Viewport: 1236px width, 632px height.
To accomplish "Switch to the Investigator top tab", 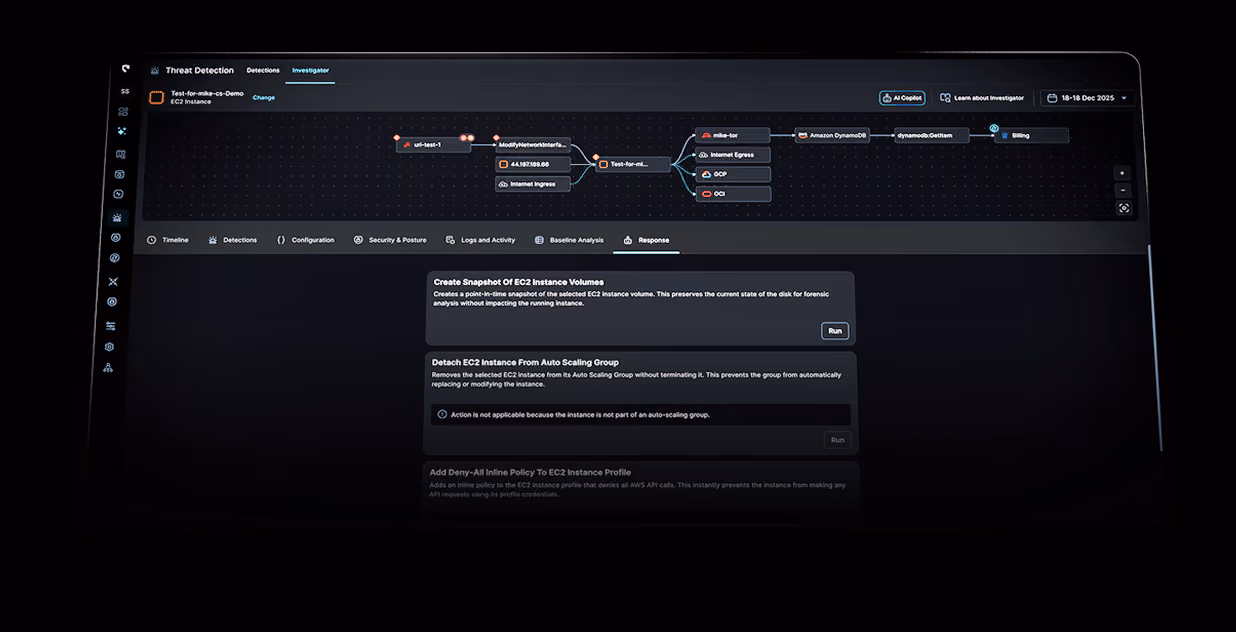I will pos(310,71).
